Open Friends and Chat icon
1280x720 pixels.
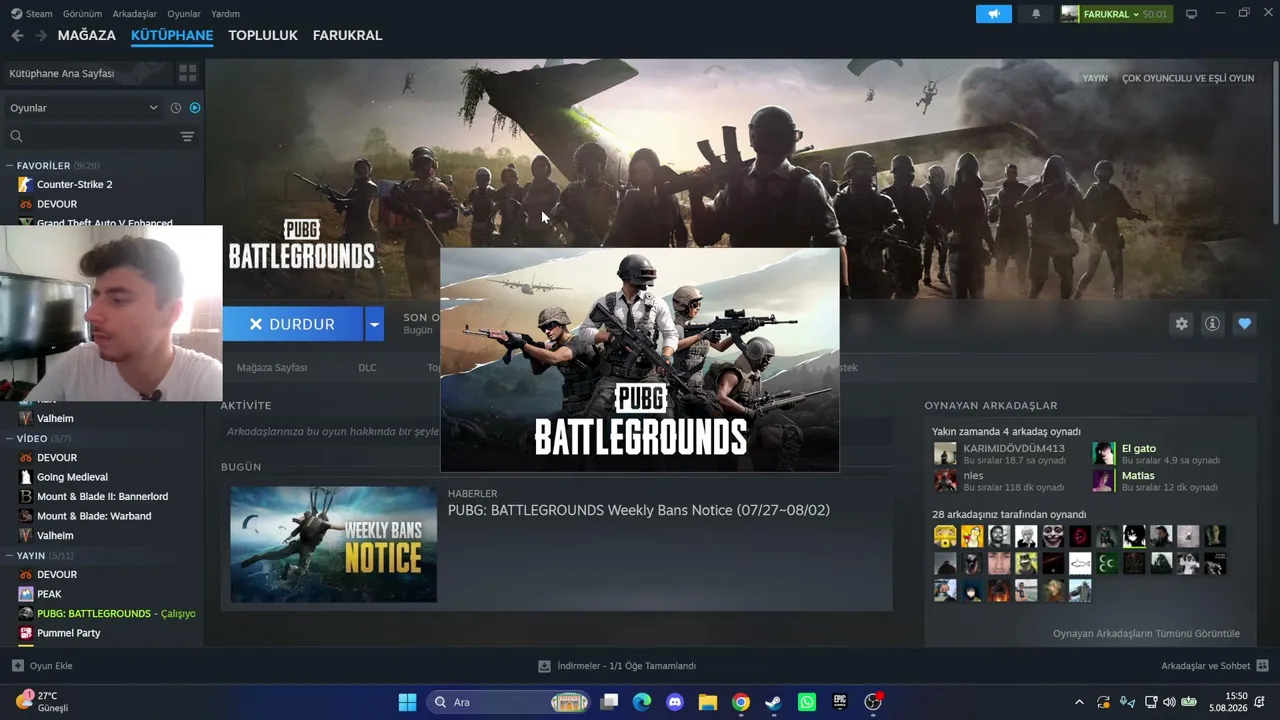pyautogui.click(x=1262, y=665)
